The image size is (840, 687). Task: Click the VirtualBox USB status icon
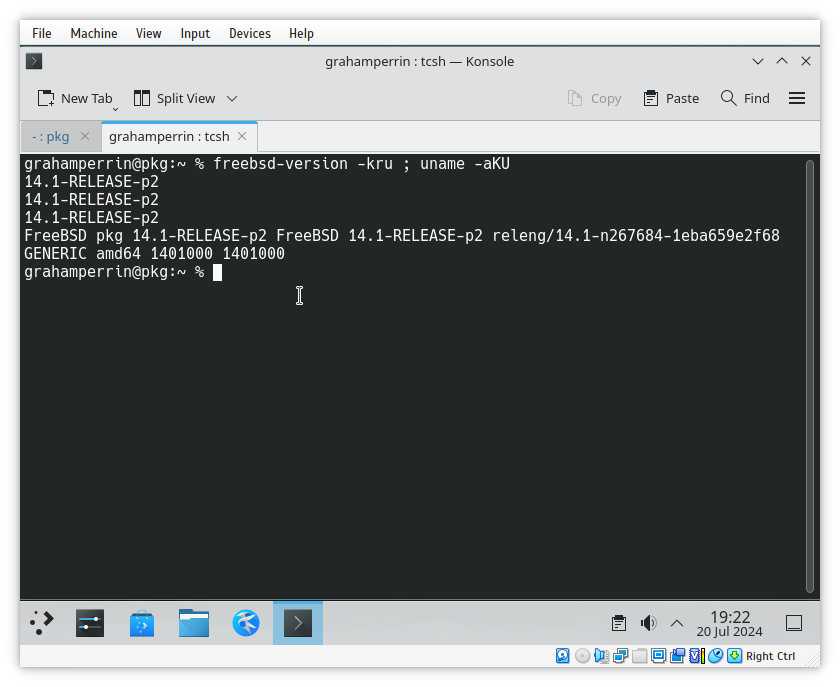[638, 655]
